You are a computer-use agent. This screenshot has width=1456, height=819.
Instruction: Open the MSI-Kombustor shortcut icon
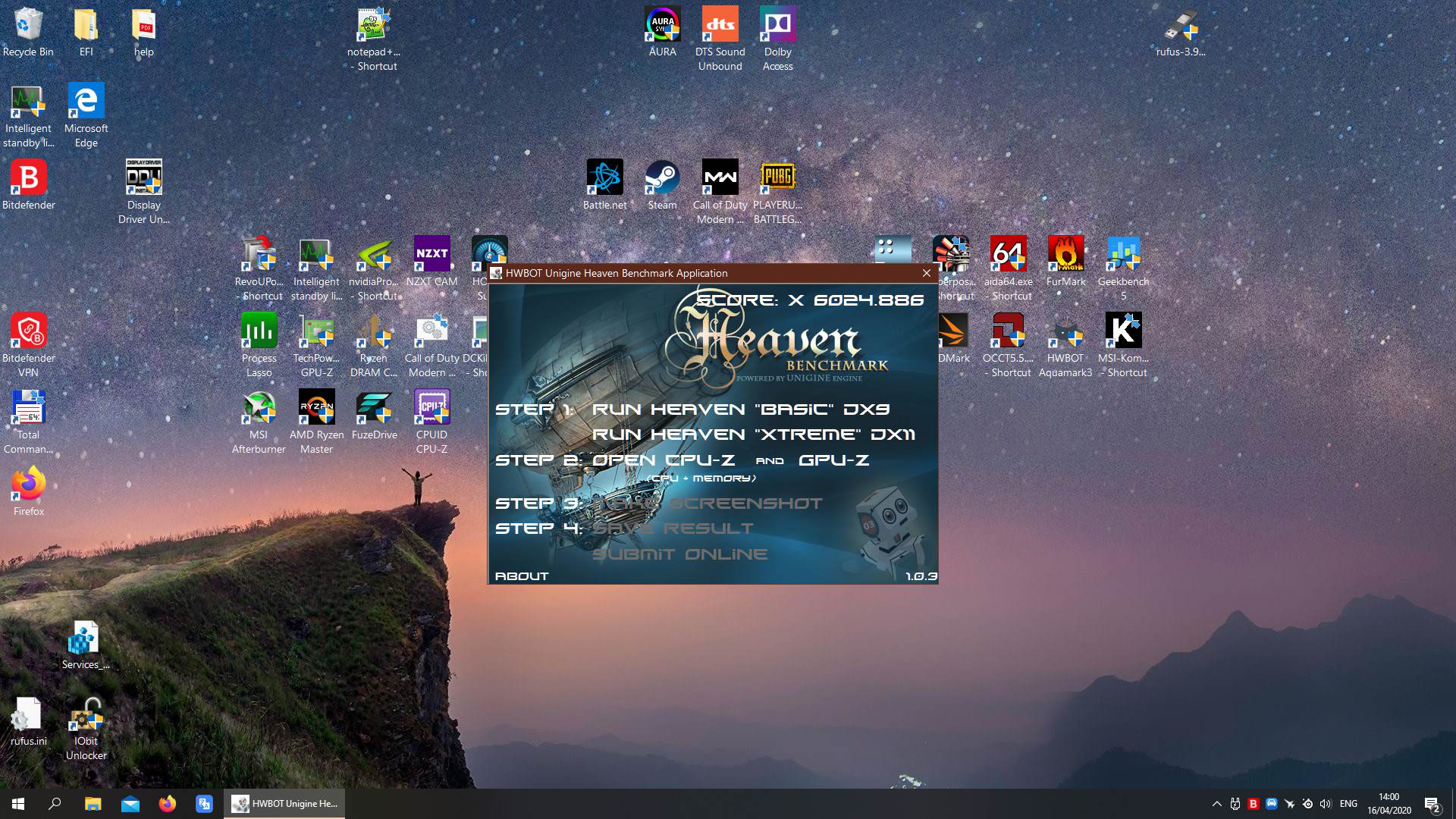point(1123,346)
